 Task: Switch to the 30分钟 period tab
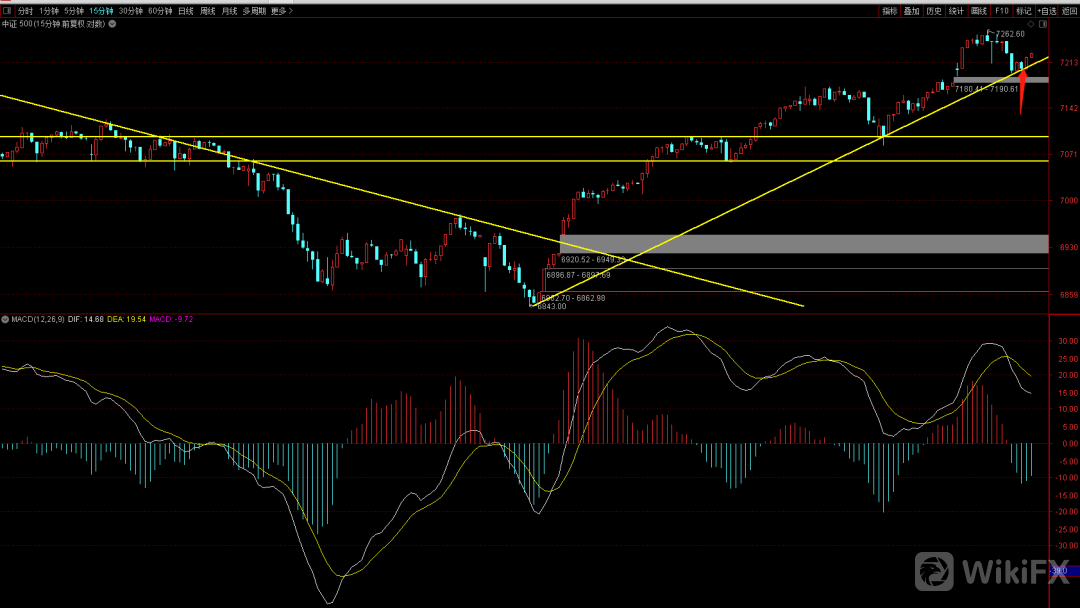pos(130,11)
